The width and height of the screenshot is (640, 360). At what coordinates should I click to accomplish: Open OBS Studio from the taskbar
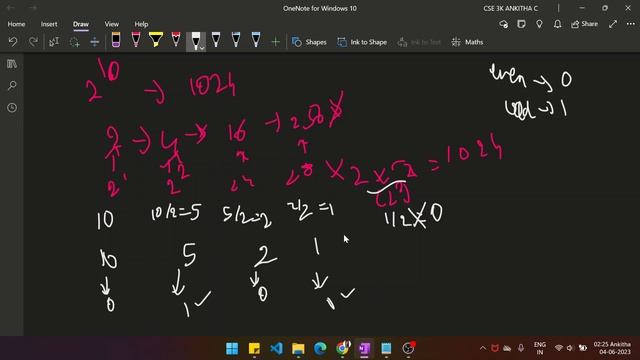[409, 348]
